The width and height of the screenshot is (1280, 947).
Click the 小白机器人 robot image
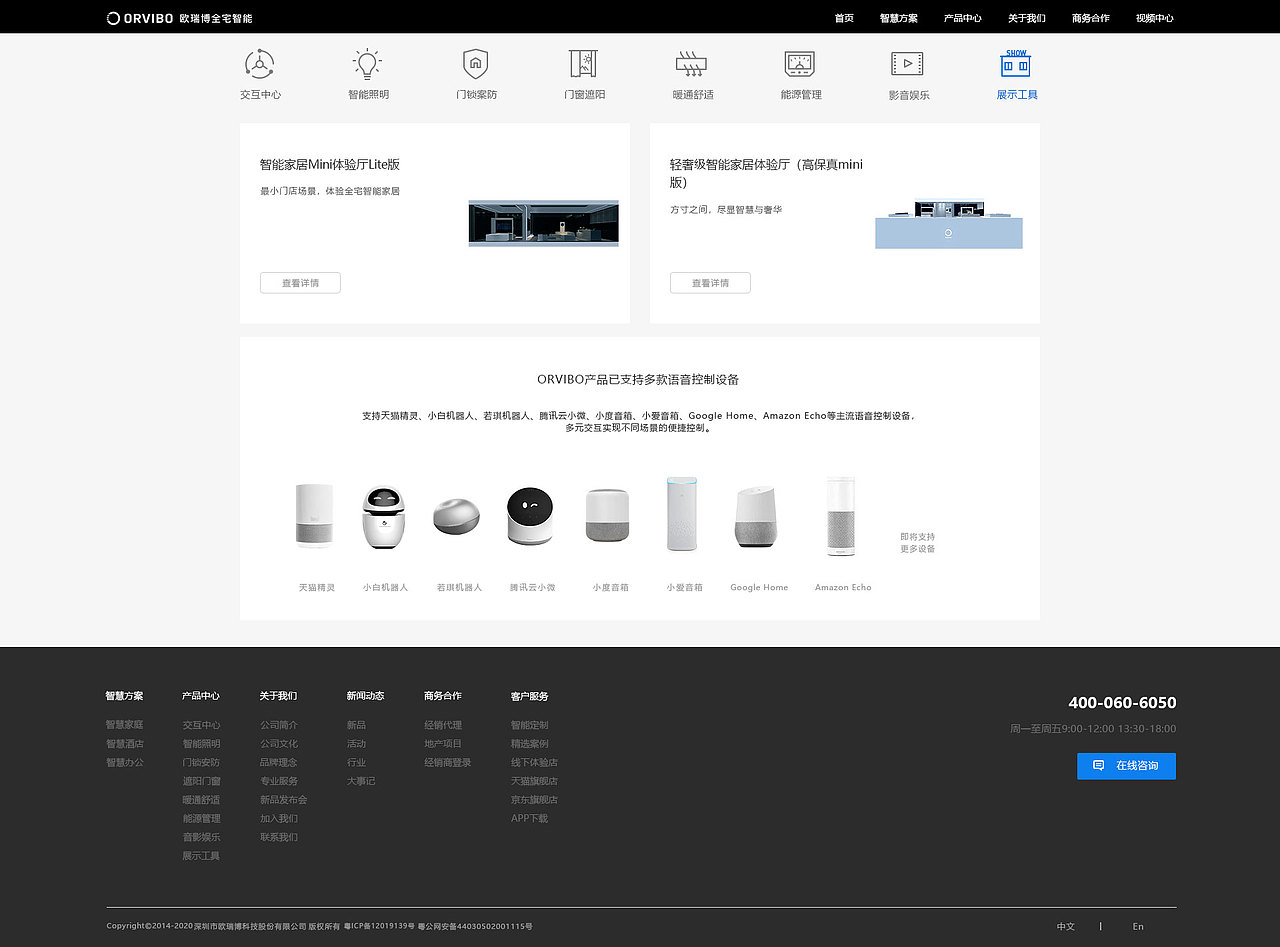pos(385,517)
